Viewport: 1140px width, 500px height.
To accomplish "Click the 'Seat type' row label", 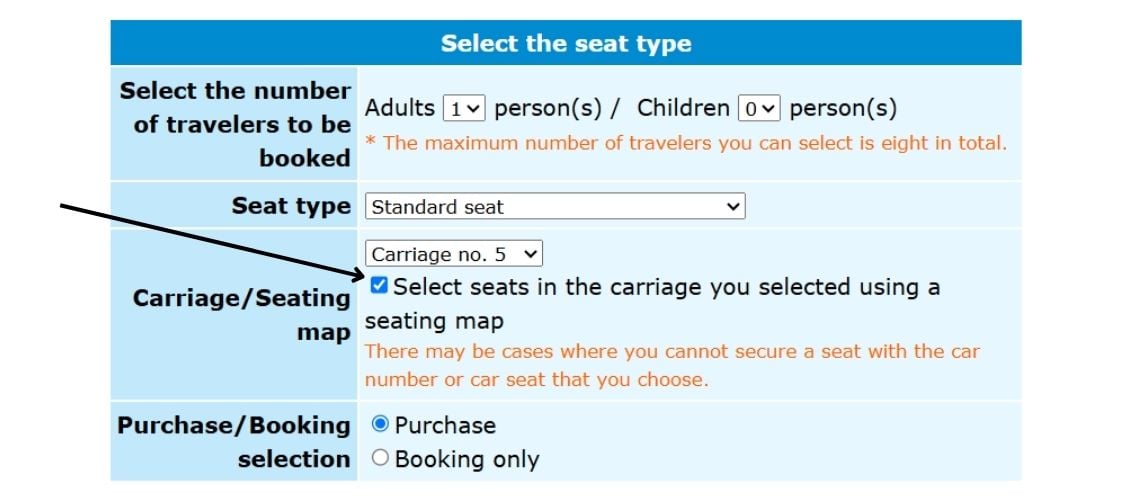I will [x=292, y=206].
